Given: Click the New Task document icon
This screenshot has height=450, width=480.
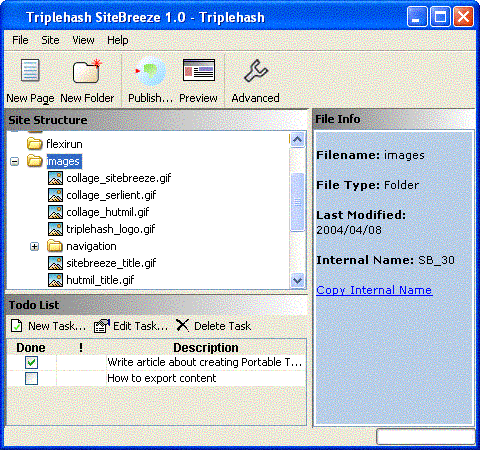Looking at the screenshot, I should tap(17, 326).
